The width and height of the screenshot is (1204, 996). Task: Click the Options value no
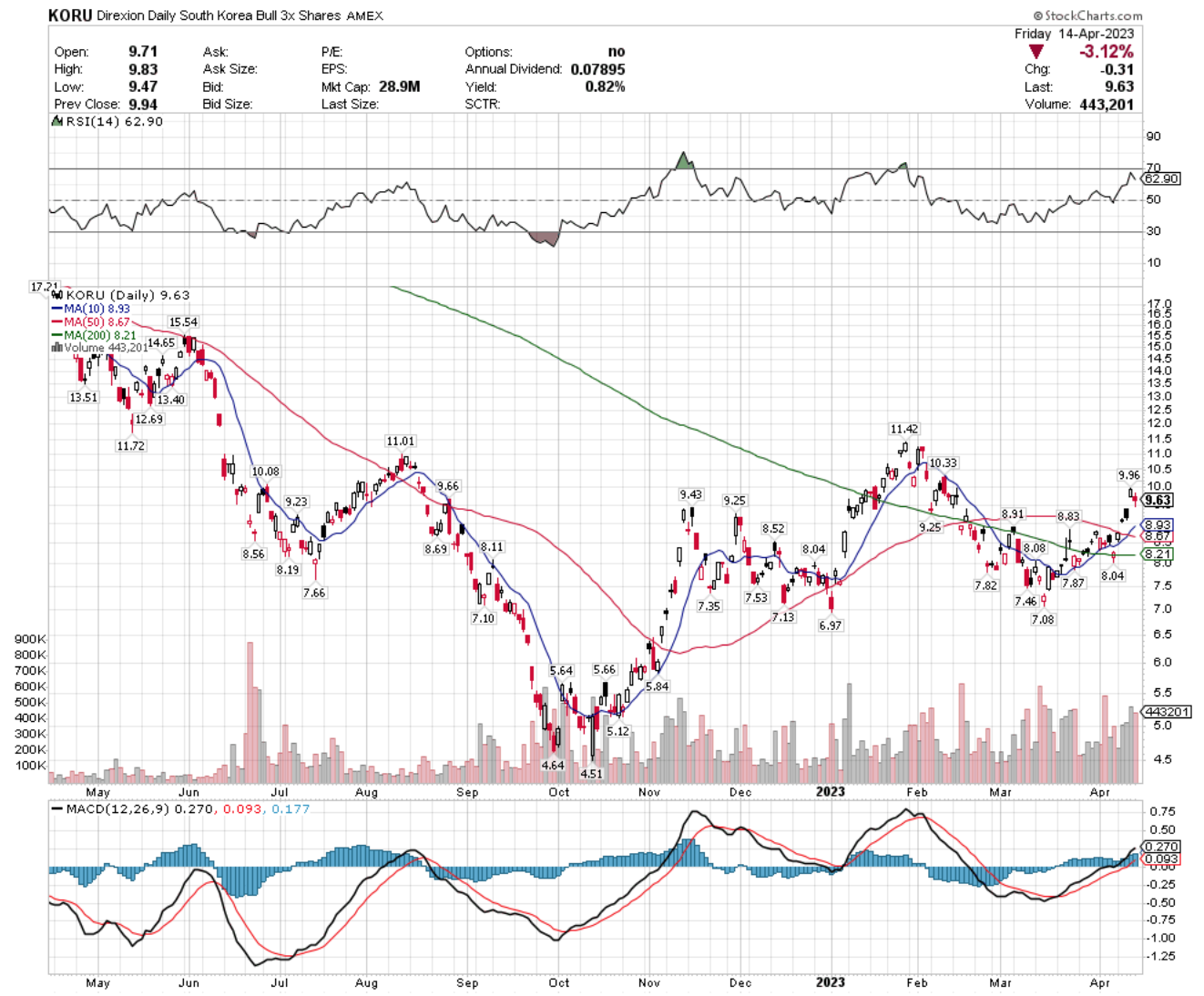click(617, 52)
